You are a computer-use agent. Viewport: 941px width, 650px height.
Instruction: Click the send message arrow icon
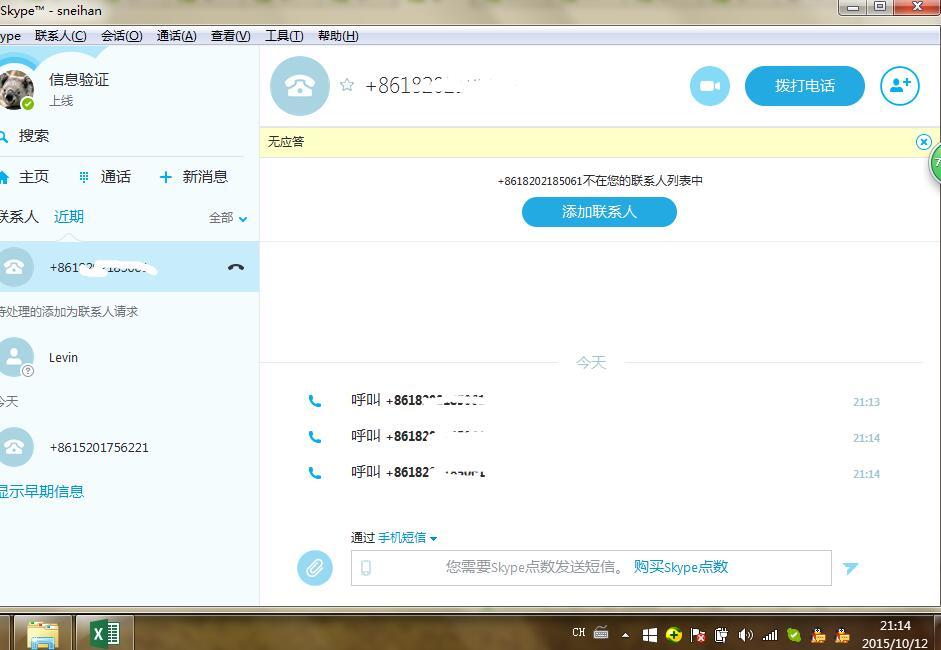pyautogui.click(x=850, y=568)
